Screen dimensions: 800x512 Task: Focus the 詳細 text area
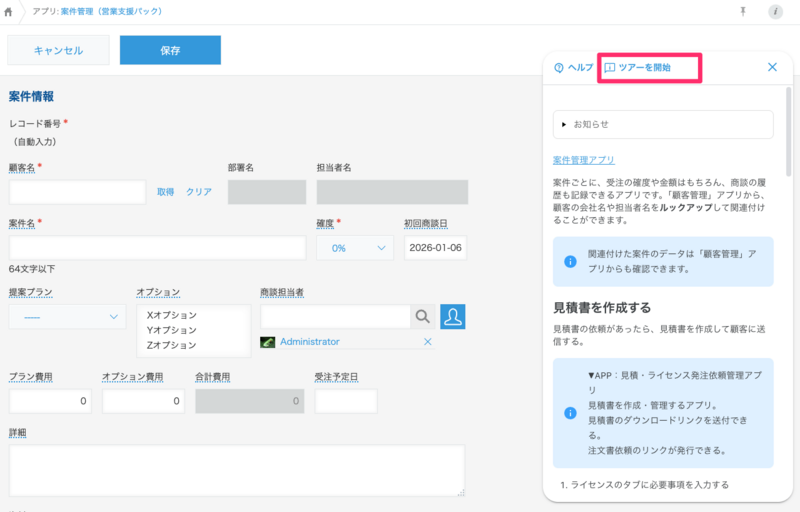coord(237,471)
